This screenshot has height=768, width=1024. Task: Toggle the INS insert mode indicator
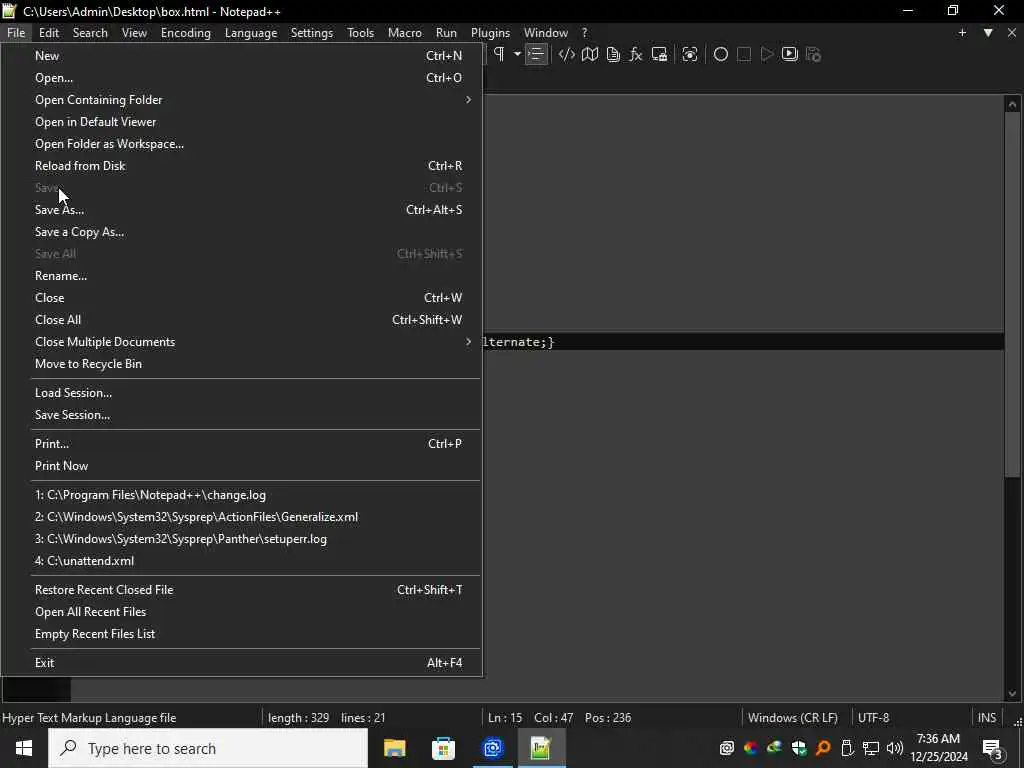click(987, 718)
